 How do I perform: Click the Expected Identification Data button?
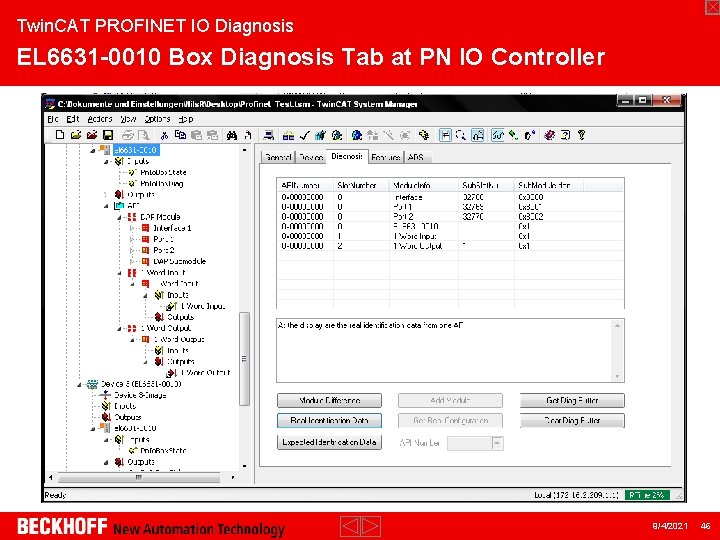pos(329,442)
